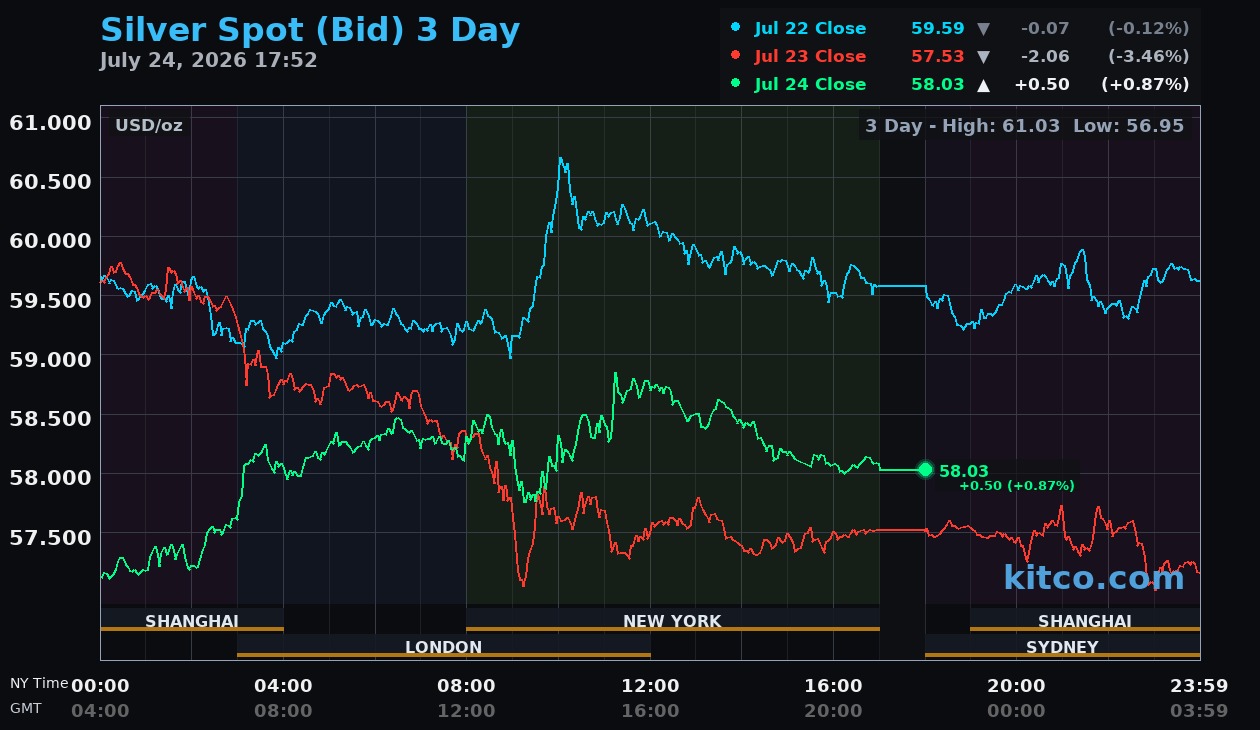Click the kitco.com watermark logo
Screen dimensions: 1260x730
point(1094,577)
